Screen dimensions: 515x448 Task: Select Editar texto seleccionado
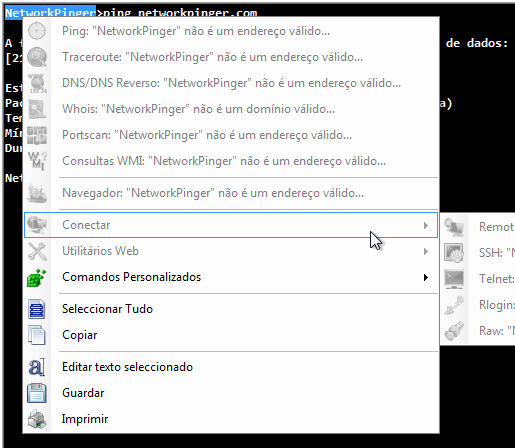[x=231, y=367]
